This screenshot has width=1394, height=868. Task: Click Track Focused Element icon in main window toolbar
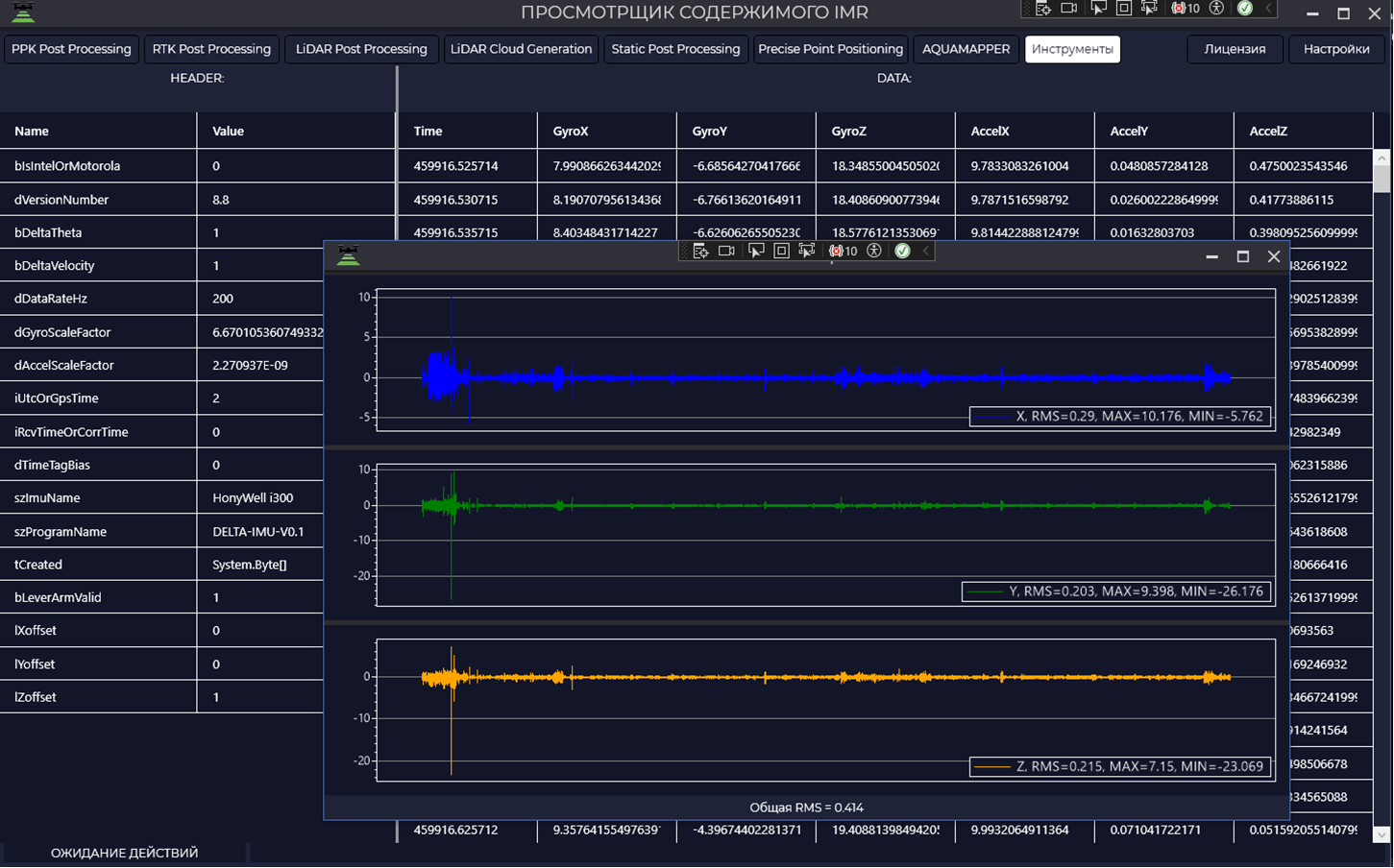click(1149, 9)
